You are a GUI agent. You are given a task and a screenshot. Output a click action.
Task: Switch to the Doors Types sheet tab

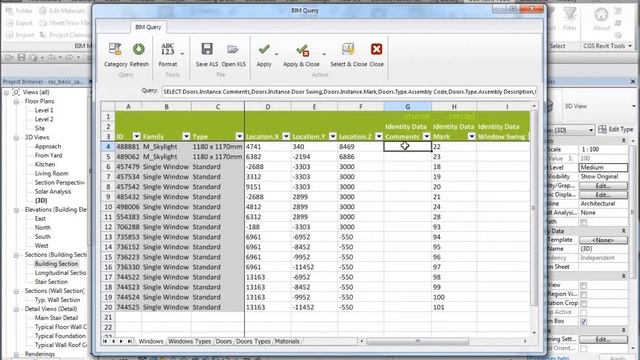click(253, 341)
